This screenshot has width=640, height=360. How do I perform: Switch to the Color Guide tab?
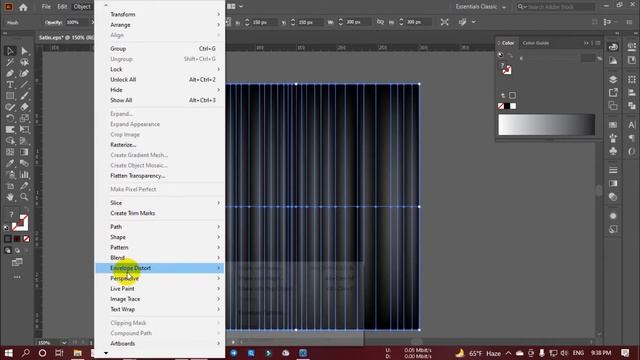[x=536, y=43]
